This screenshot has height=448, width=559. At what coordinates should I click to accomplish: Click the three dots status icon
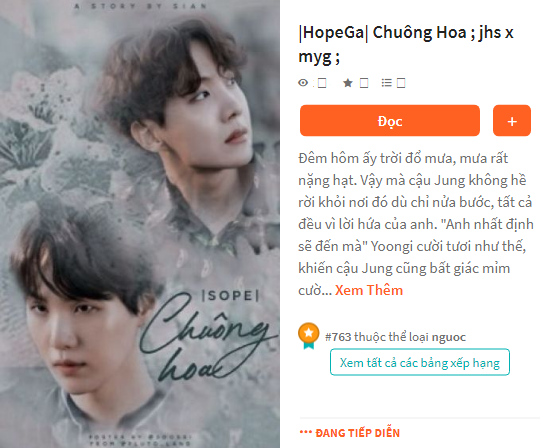[x=306, y=432]
